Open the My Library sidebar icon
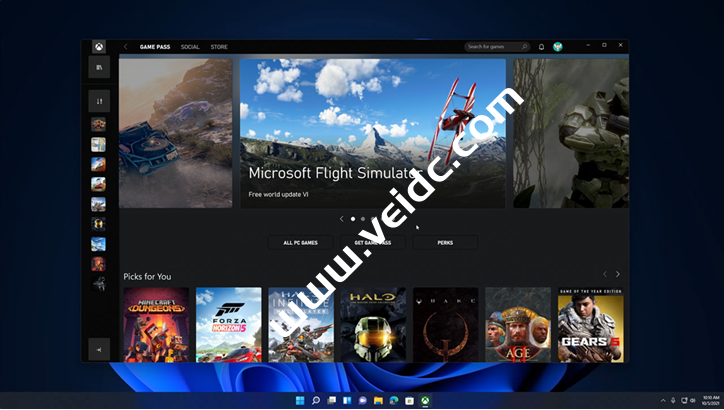Viewport: 724px width, 410px height. [x=99, y=67]
